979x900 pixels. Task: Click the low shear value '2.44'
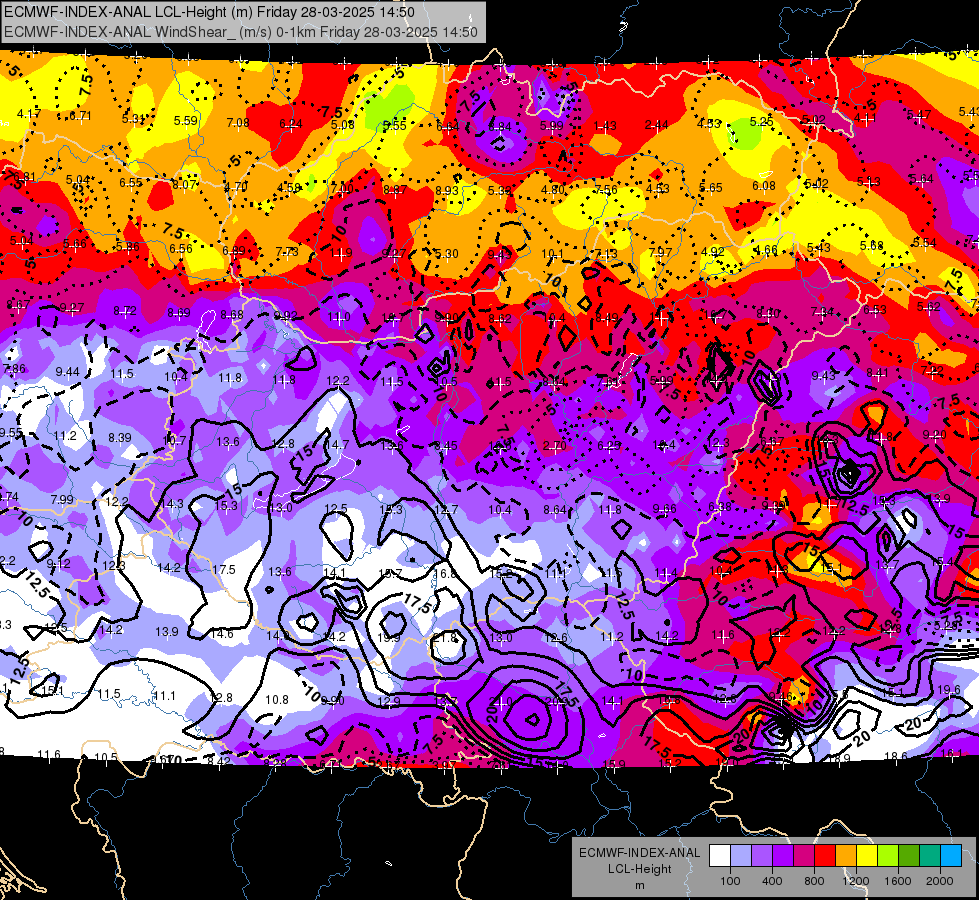click(657, 125)
